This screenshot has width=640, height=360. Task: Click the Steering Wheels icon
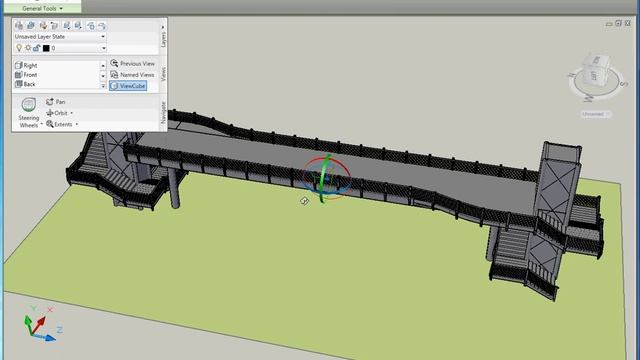29,104
